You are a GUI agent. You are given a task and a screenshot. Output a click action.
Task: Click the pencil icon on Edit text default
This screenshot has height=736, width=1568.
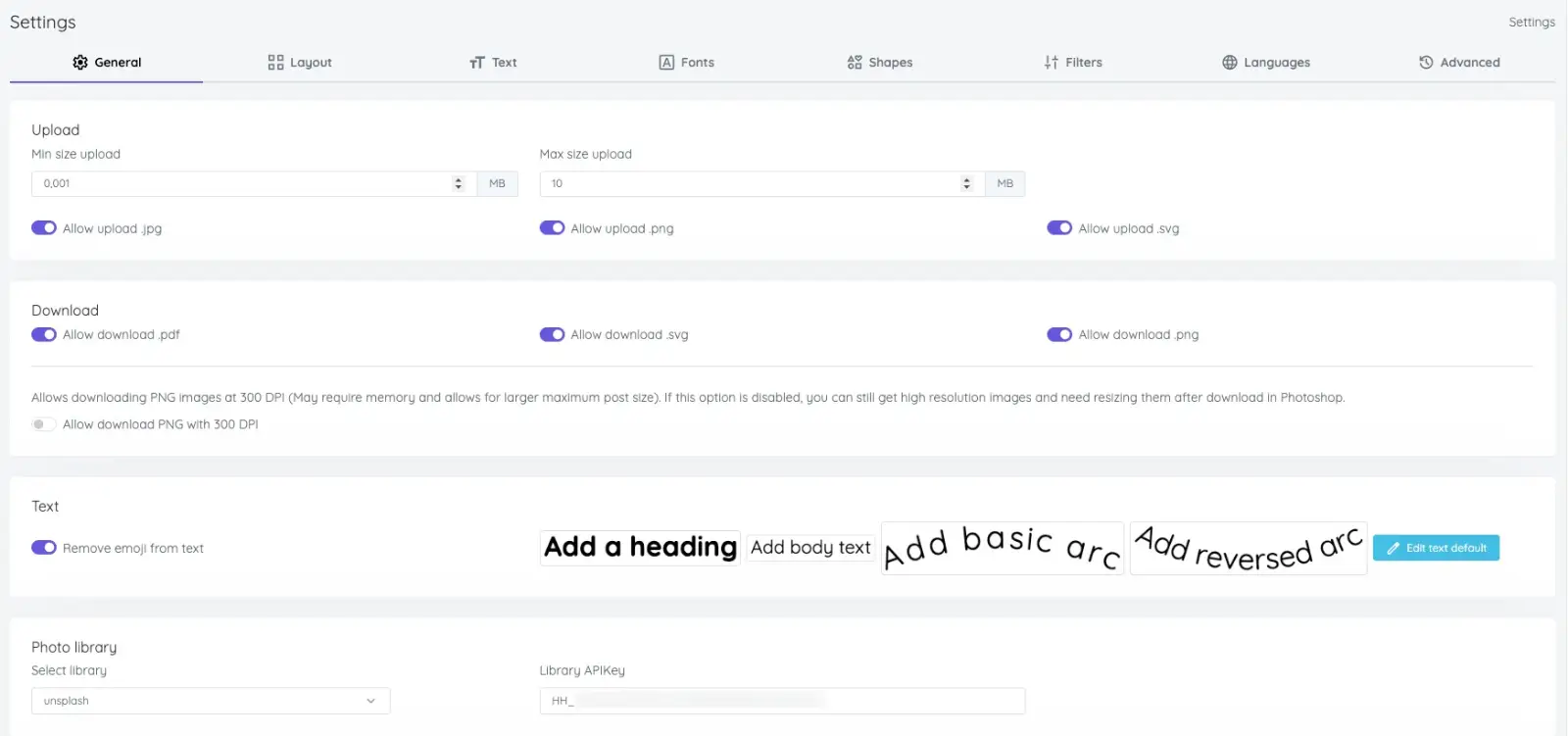(x=1393, y=549)
